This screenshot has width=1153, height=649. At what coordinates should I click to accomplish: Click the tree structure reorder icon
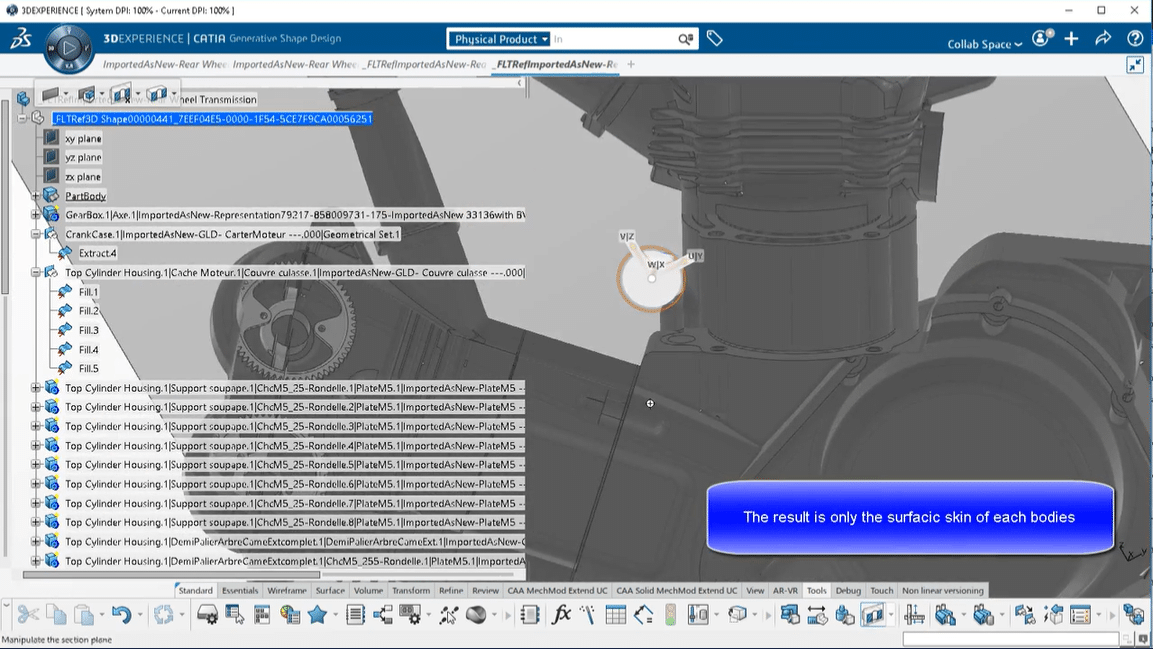(x=383, y=614)
